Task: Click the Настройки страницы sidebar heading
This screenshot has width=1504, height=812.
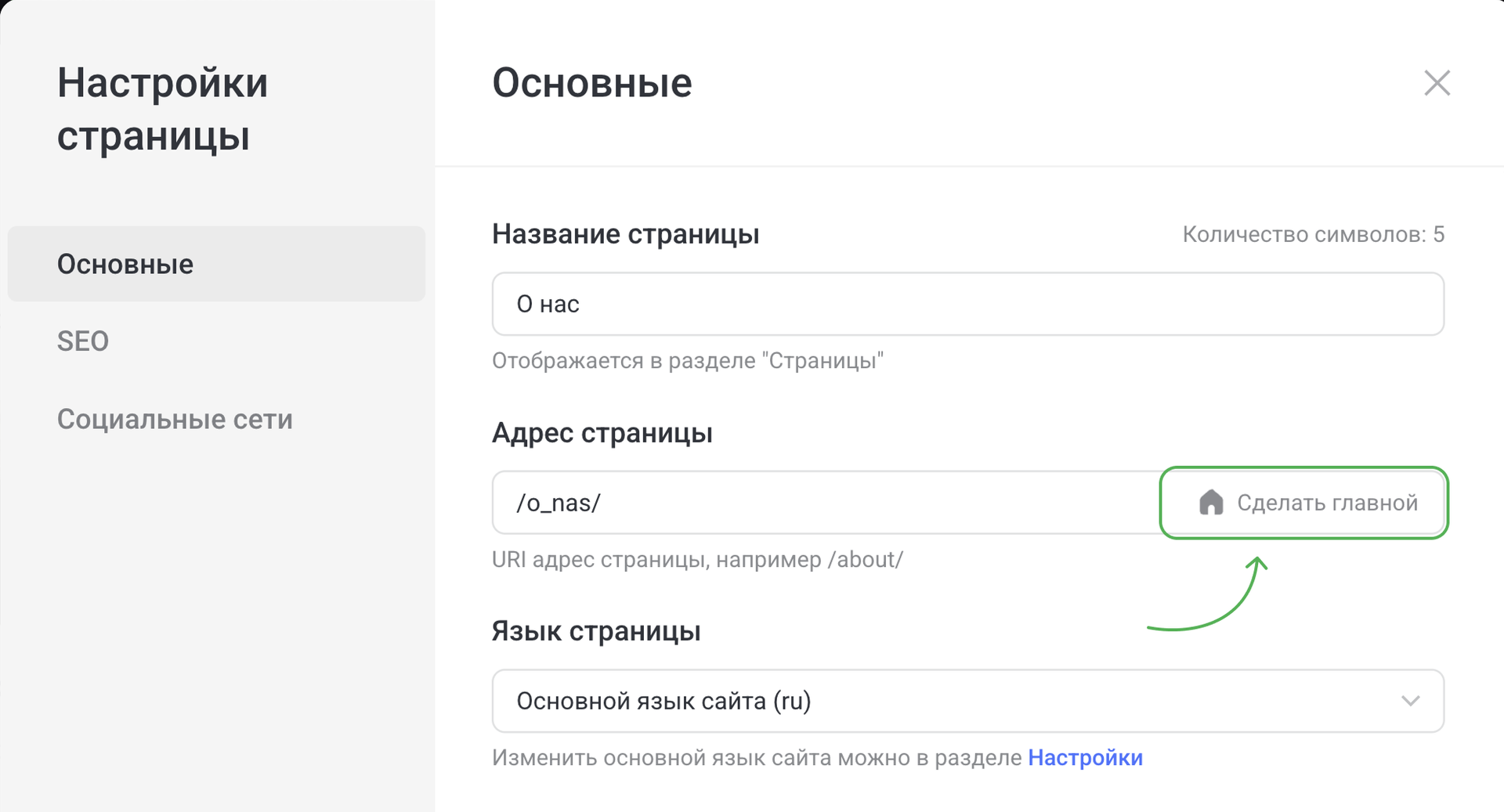Action: point(162,110)
